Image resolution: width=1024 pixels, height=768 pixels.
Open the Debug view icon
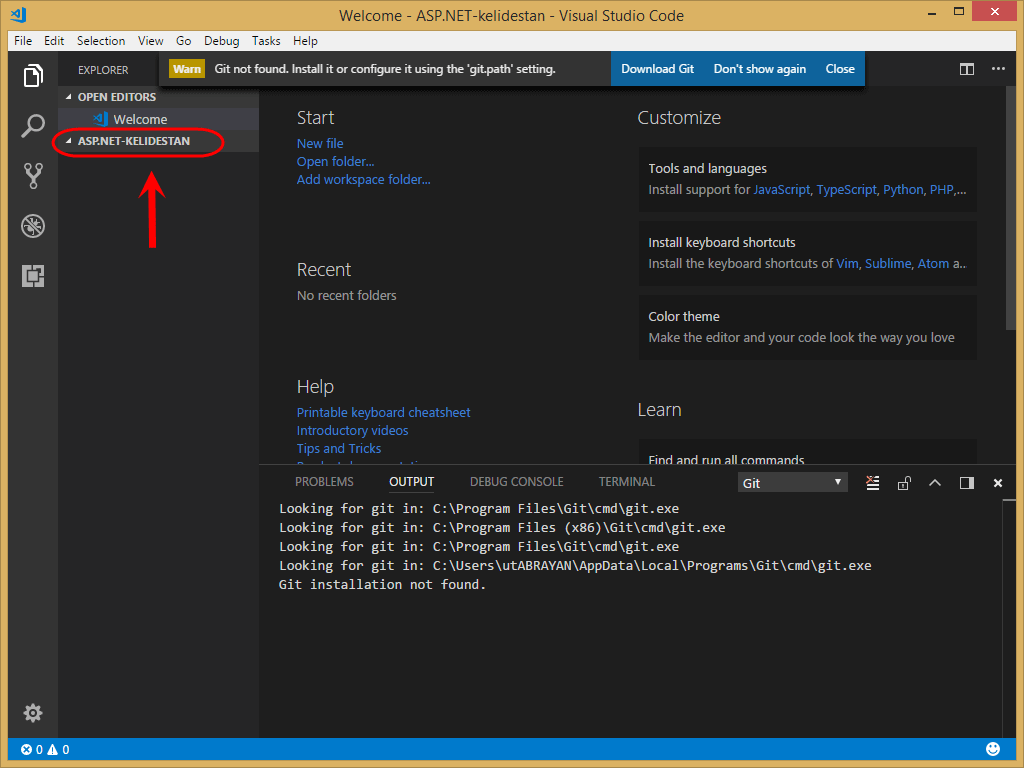pos(33,226)
